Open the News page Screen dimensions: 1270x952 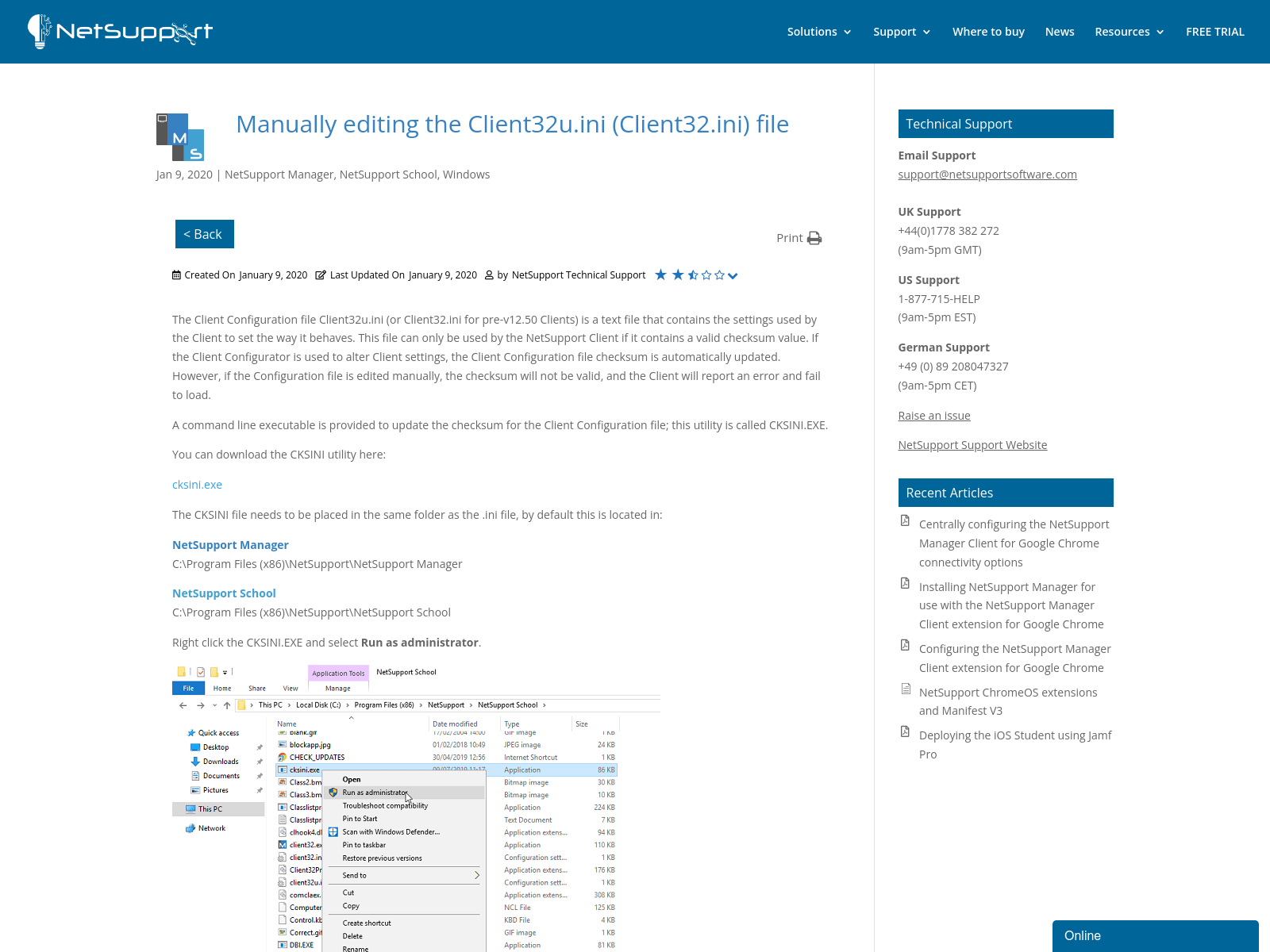pyautogui.click(x=1060, y=32)
